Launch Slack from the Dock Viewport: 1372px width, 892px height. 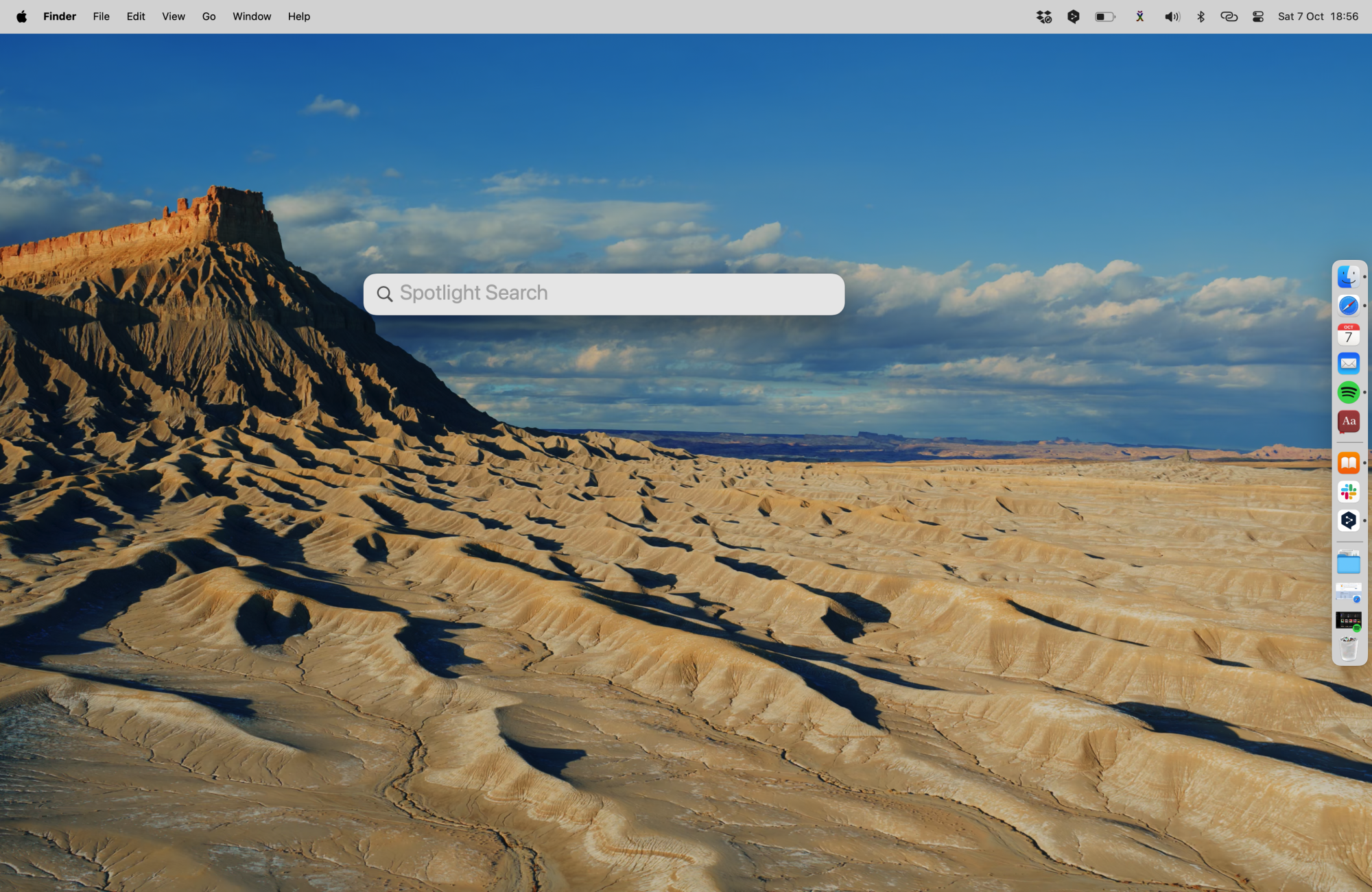[1348, 492]
